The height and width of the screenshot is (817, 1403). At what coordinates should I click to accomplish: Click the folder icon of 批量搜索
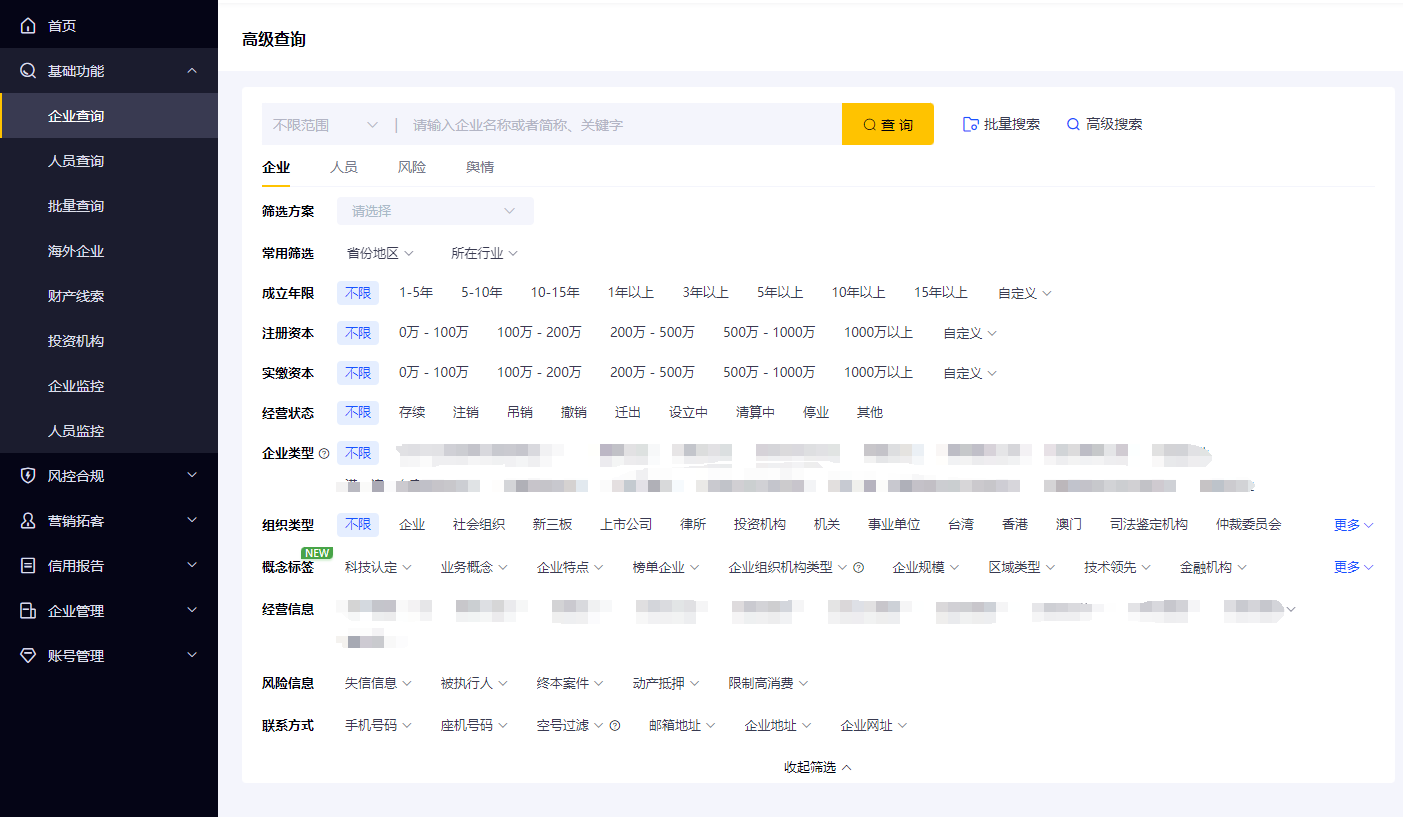(x=970, y=125)
